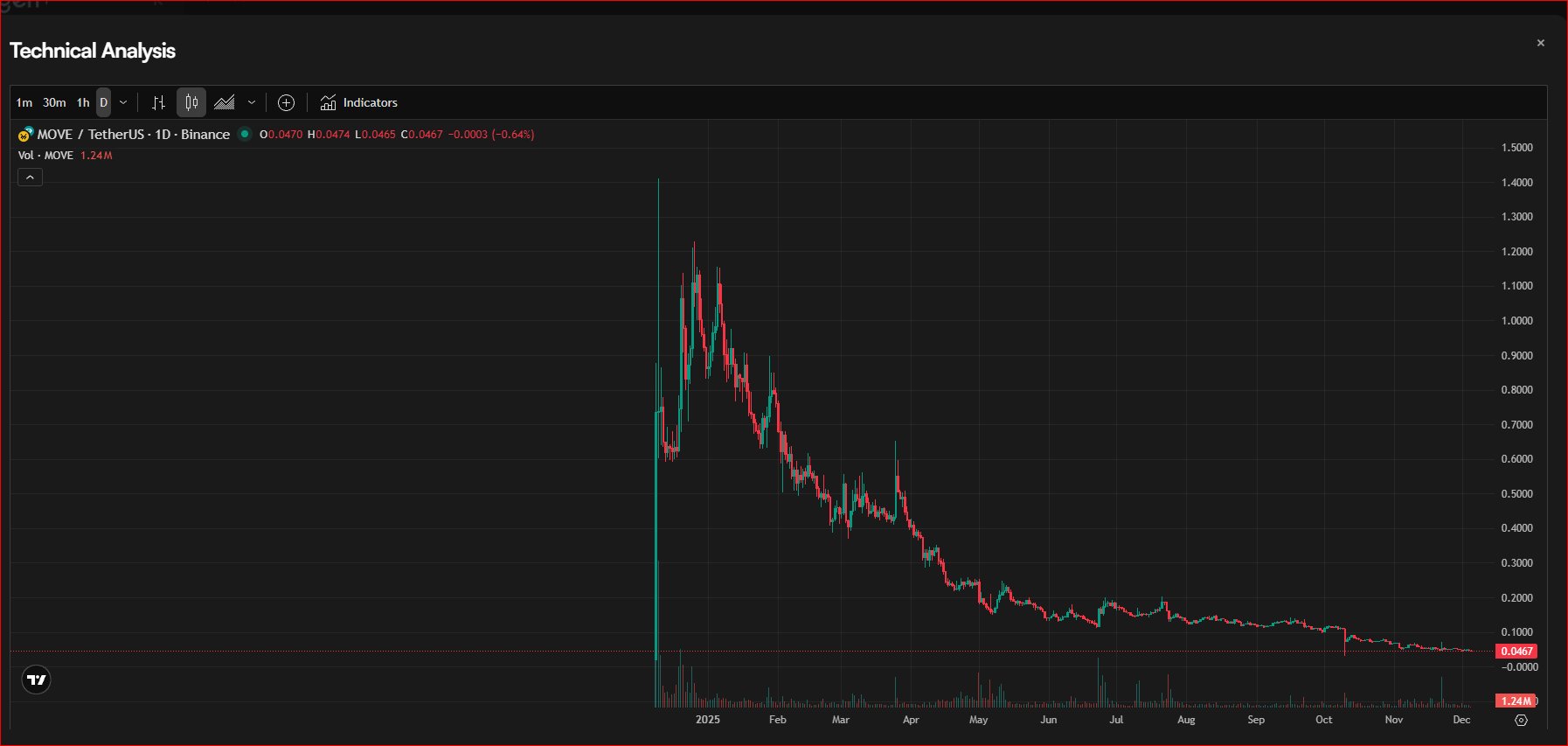The image size is (1568, 746).
Task: Click the Apr time axis label
Action: tap(911, 720)
